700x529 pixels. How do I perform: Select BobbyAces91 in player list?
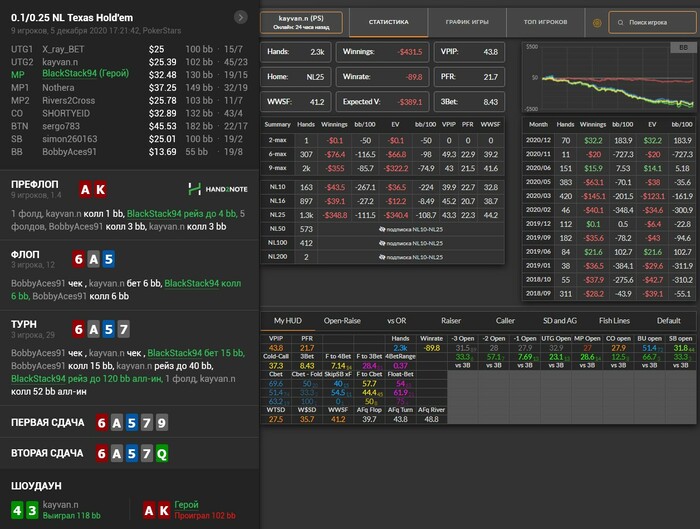point(69,152)
